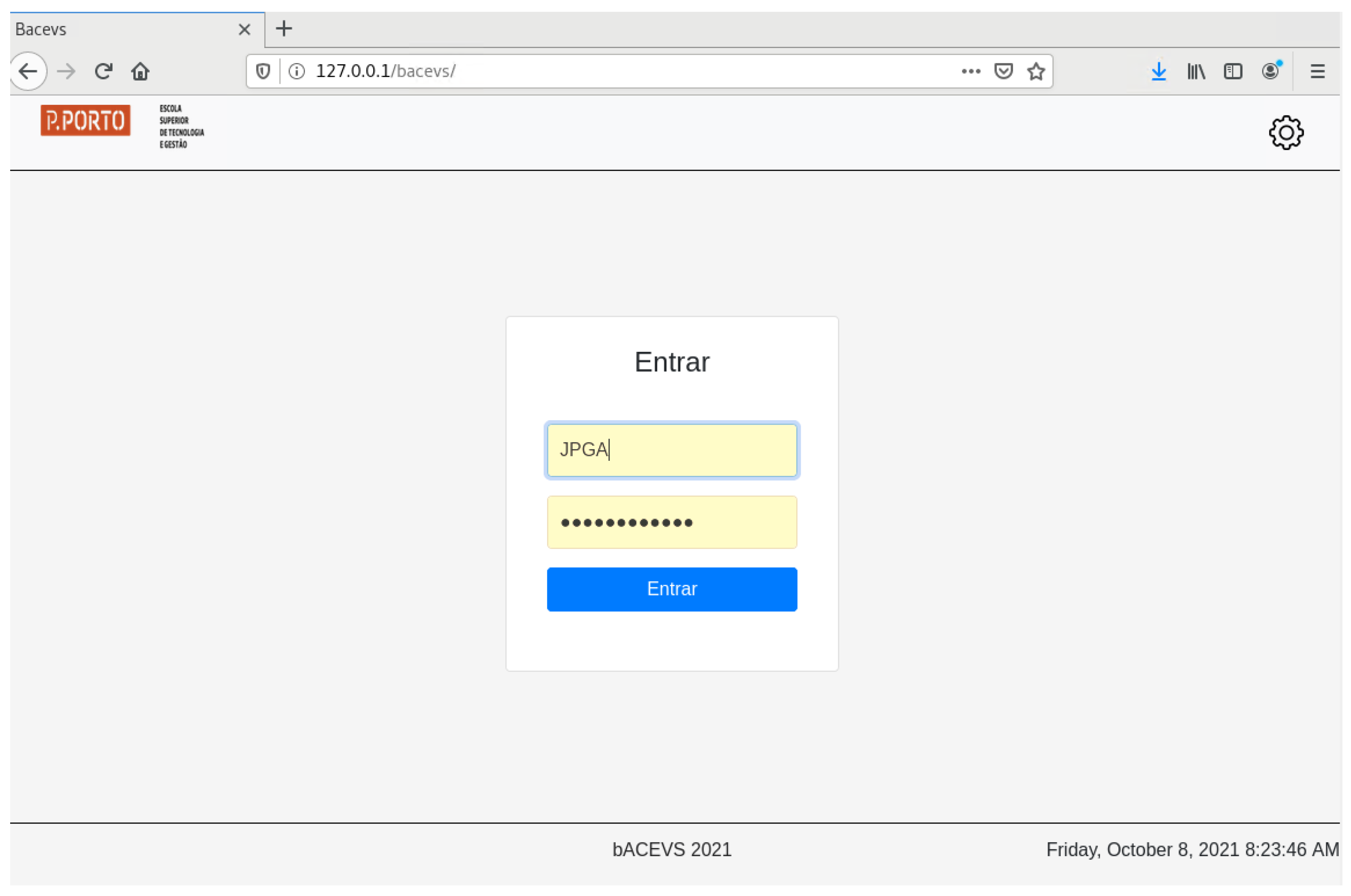
Task: Click the P.PORTO logo
Action: point(85,120)
